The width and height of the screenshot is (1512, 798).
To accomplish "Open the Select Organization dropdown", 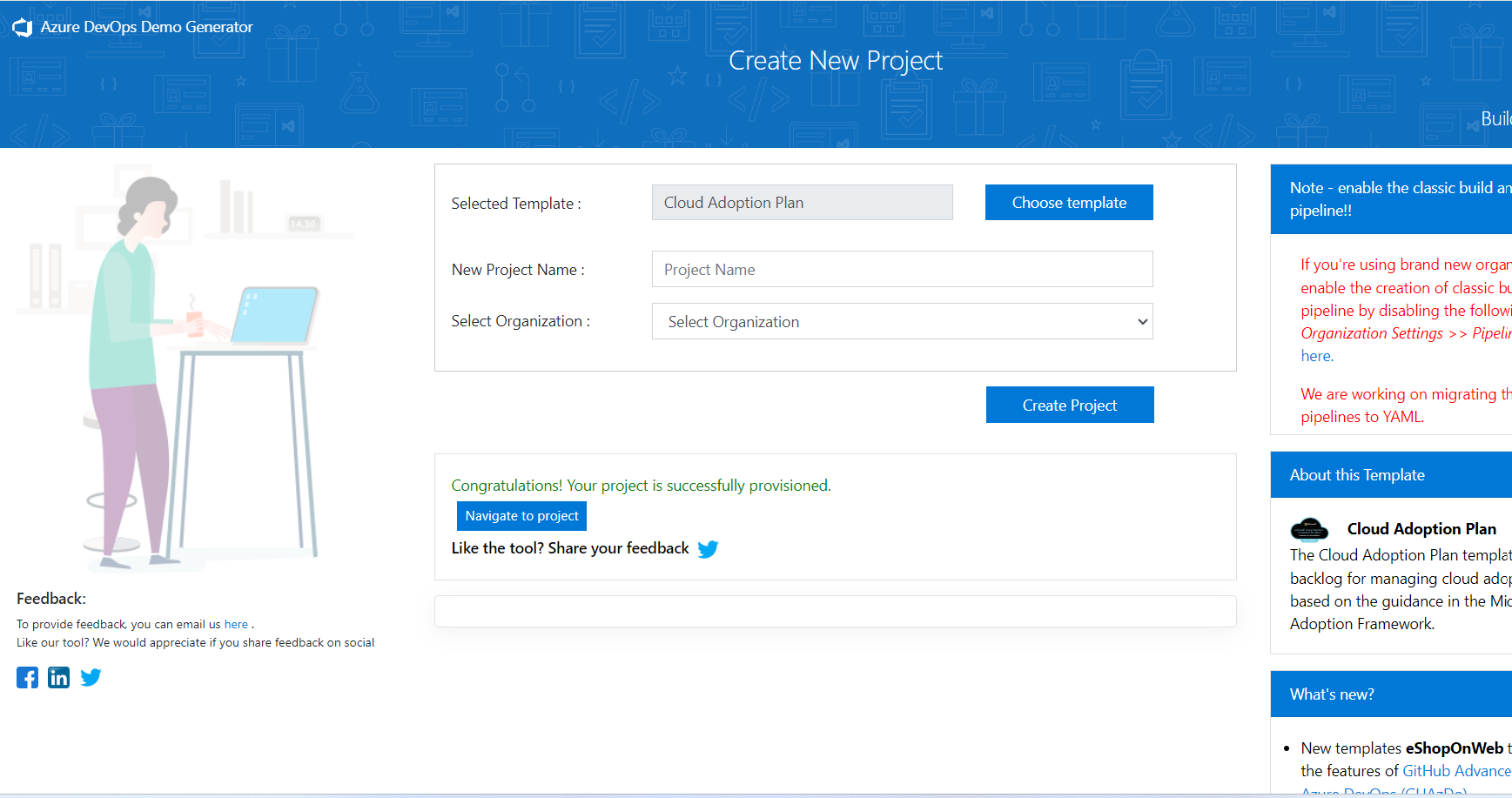I will tap(902, 321).
